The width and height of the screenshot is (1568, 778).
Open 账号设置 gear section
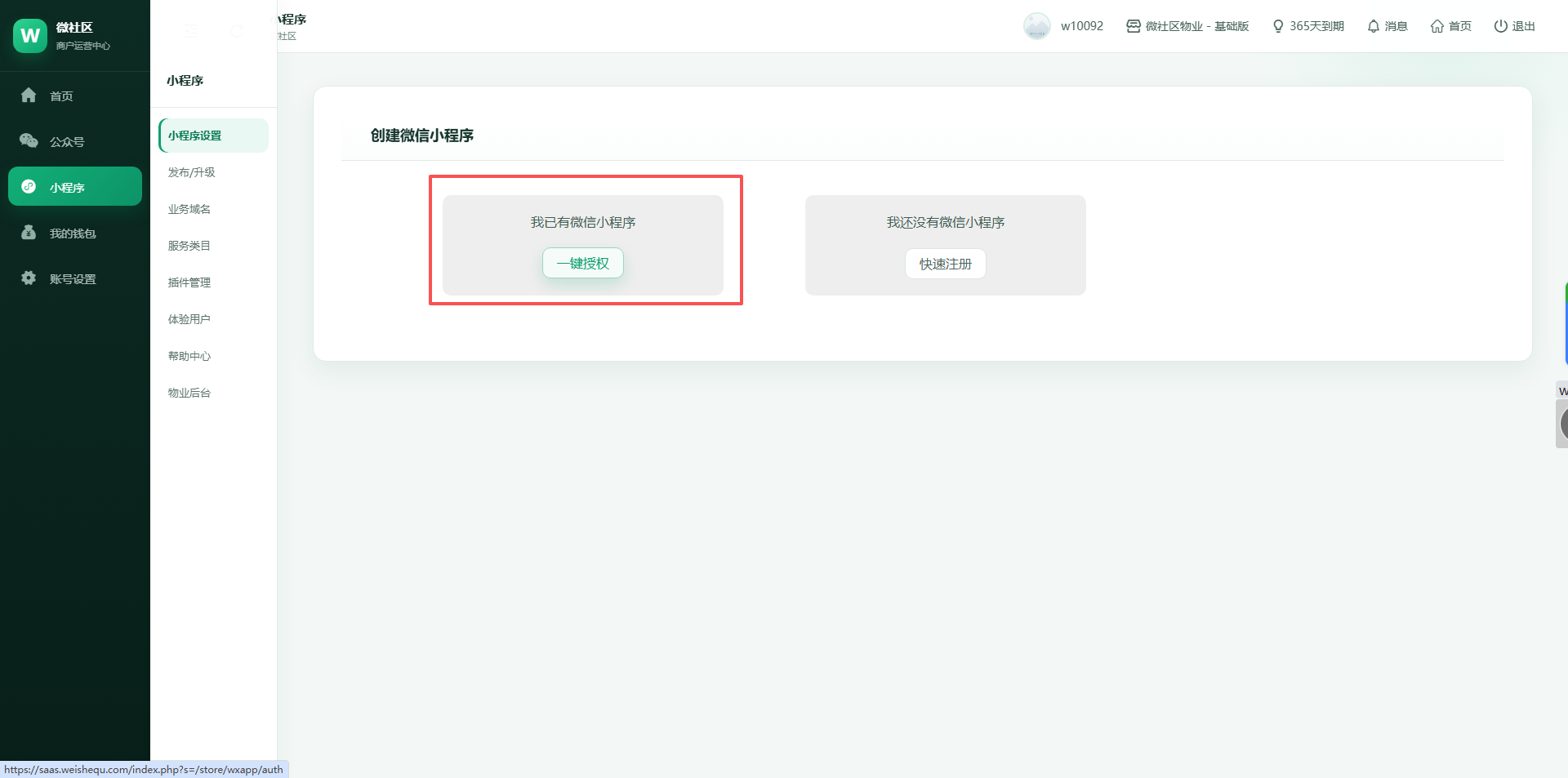coord(75,278)
